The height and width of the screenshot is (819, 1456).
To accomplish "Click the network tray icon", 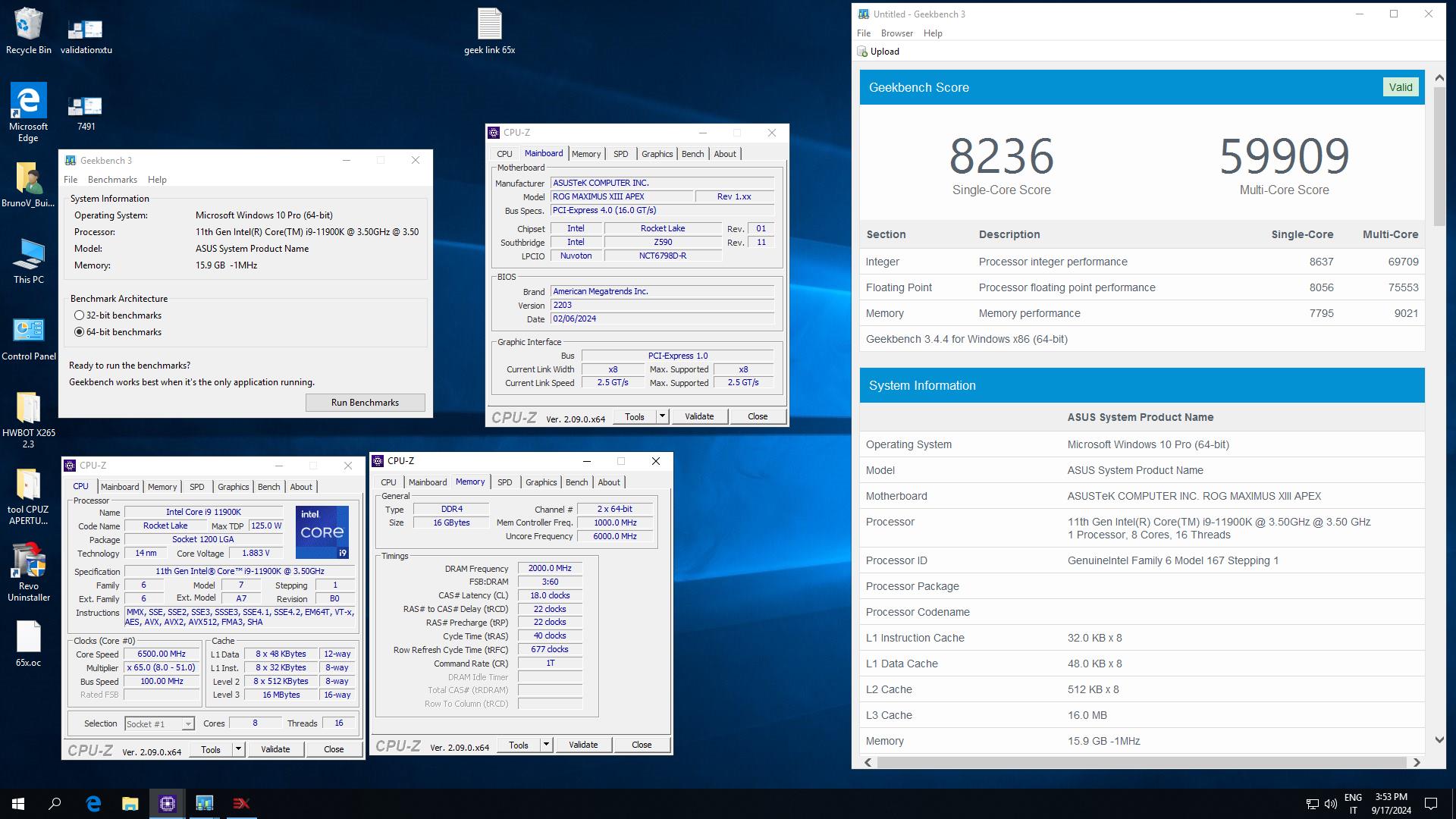I will [x=1313, y=804].
